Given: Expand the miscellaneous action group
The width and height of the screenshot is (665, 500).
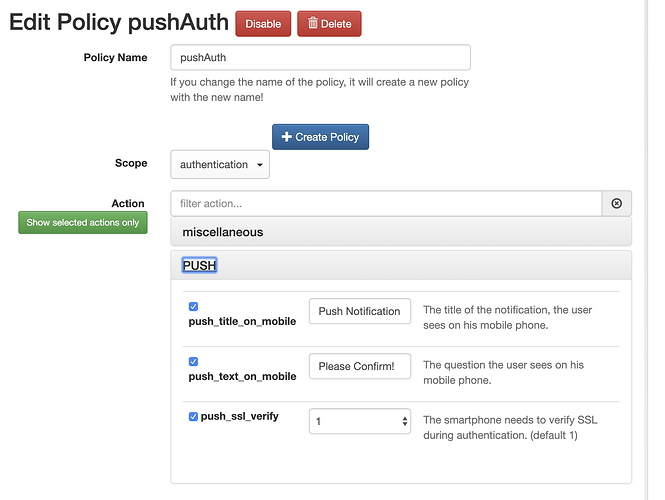Looking at the screenshot, I should click(401, 232).
